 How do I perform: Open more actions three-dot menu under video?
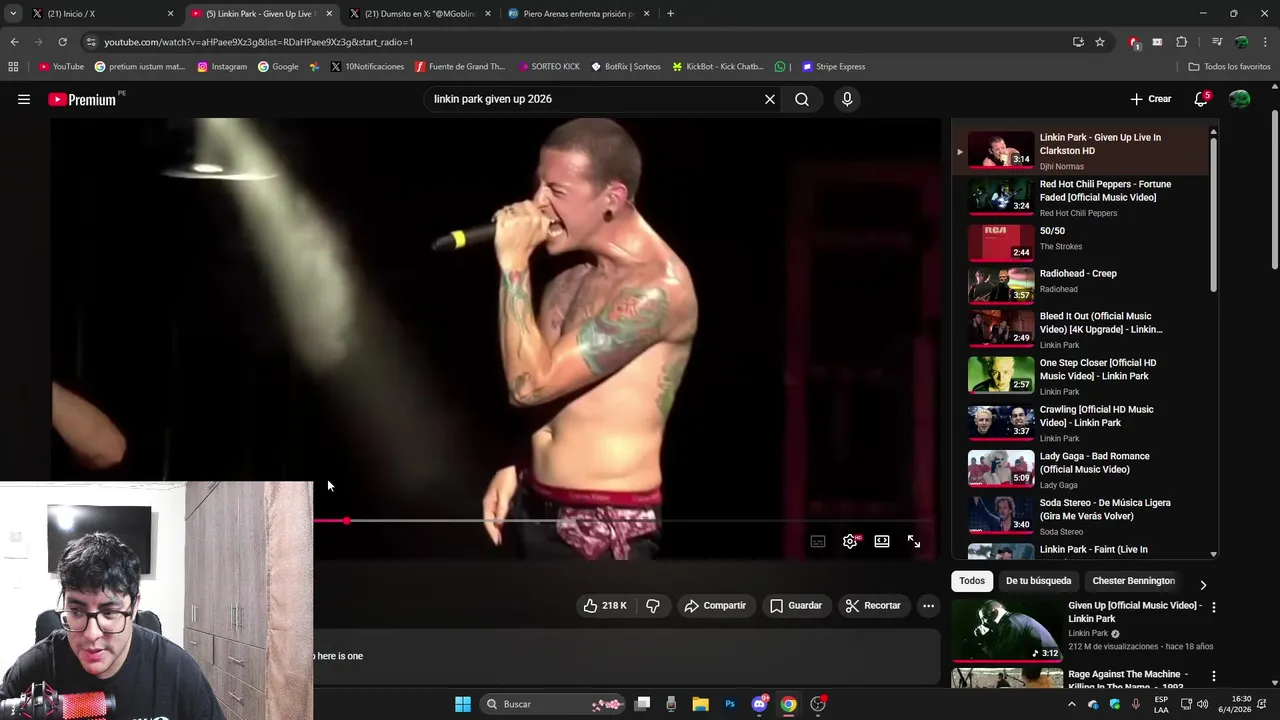point(928,605)
